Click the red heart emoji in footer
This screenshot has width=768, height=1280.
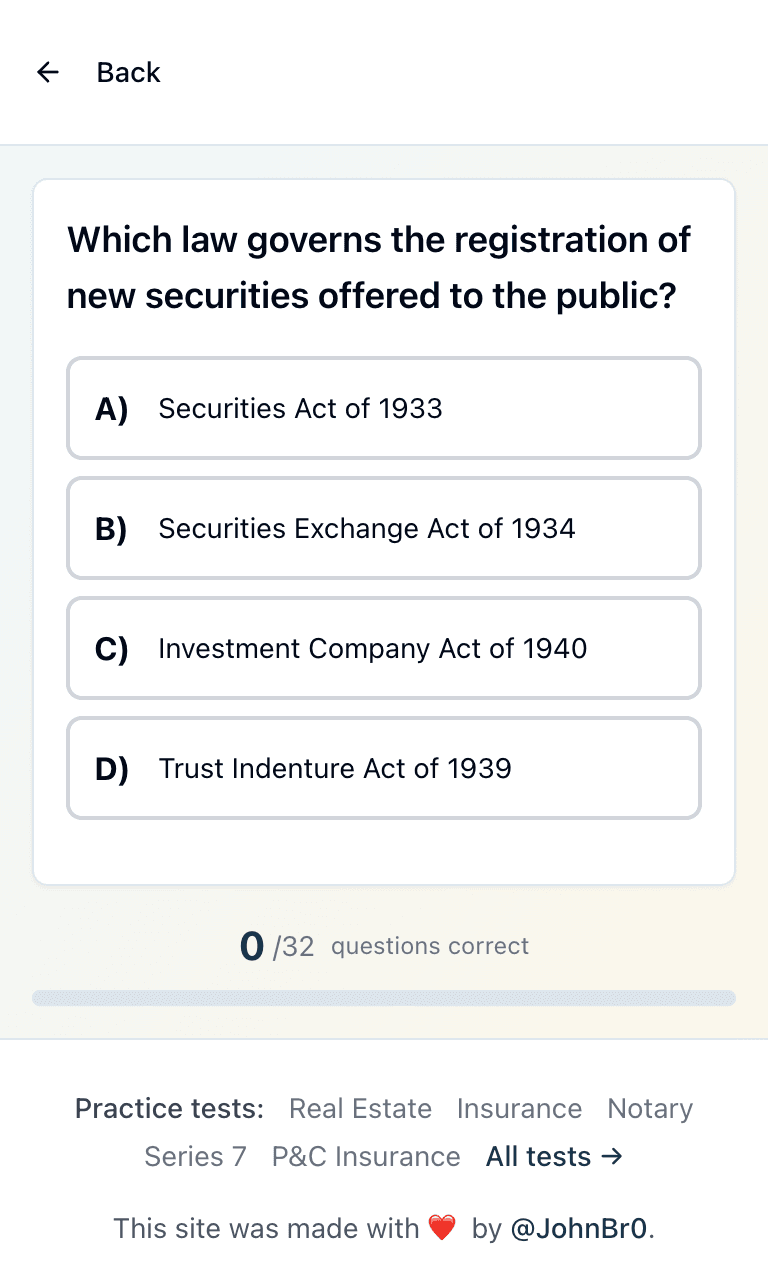442,1228
